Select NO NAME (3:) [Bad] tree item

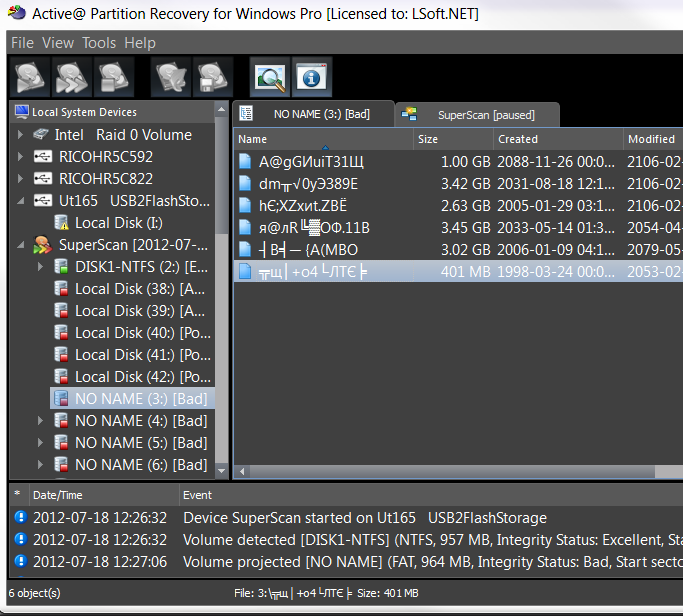pos(132,399)
